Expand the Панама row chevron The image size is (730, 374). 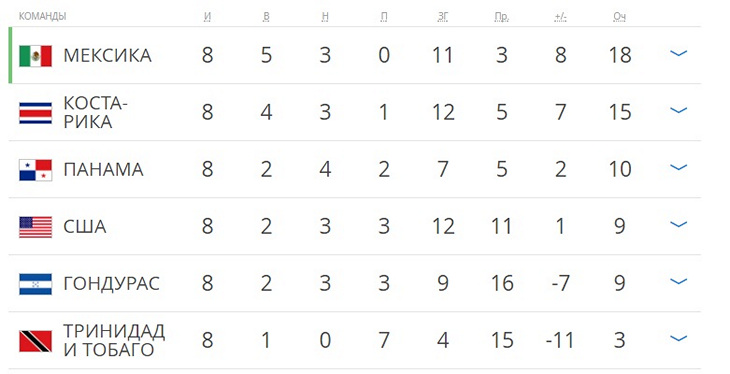pyautogui.click(x=678, y=168)
